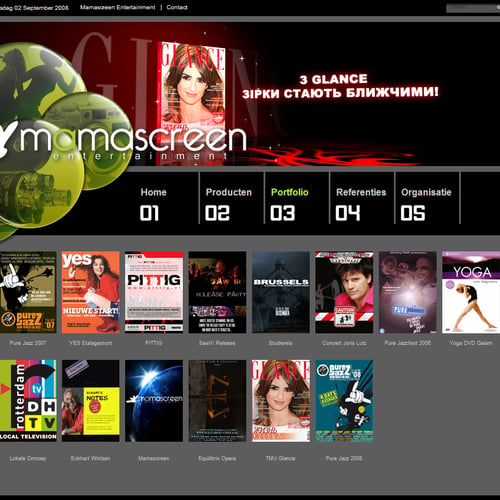Click the Contact link in top bar
The width and height of the screenshot is (500, 500).
[177, 7]
